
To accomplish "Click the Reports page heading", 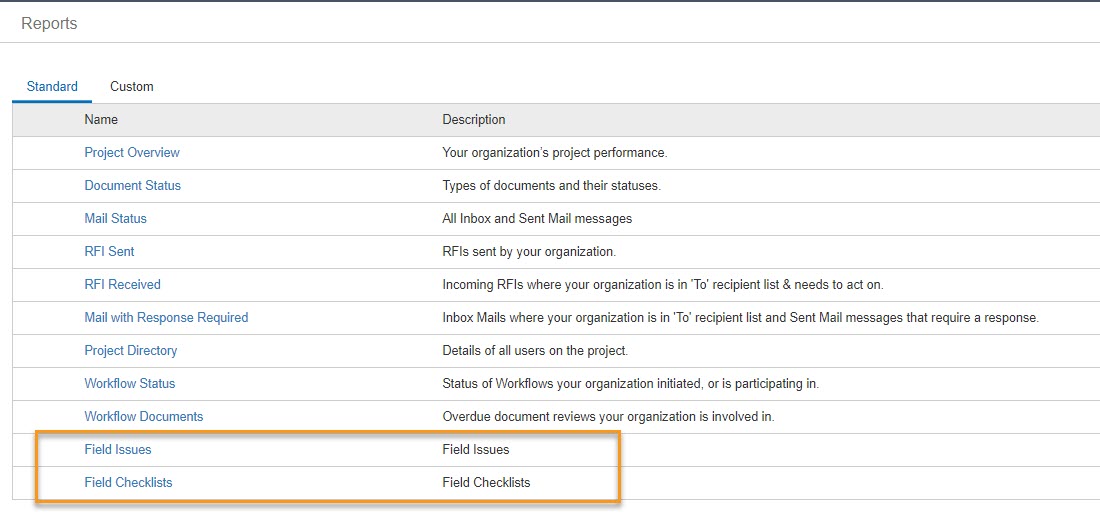I will click(x=49, y=23).
